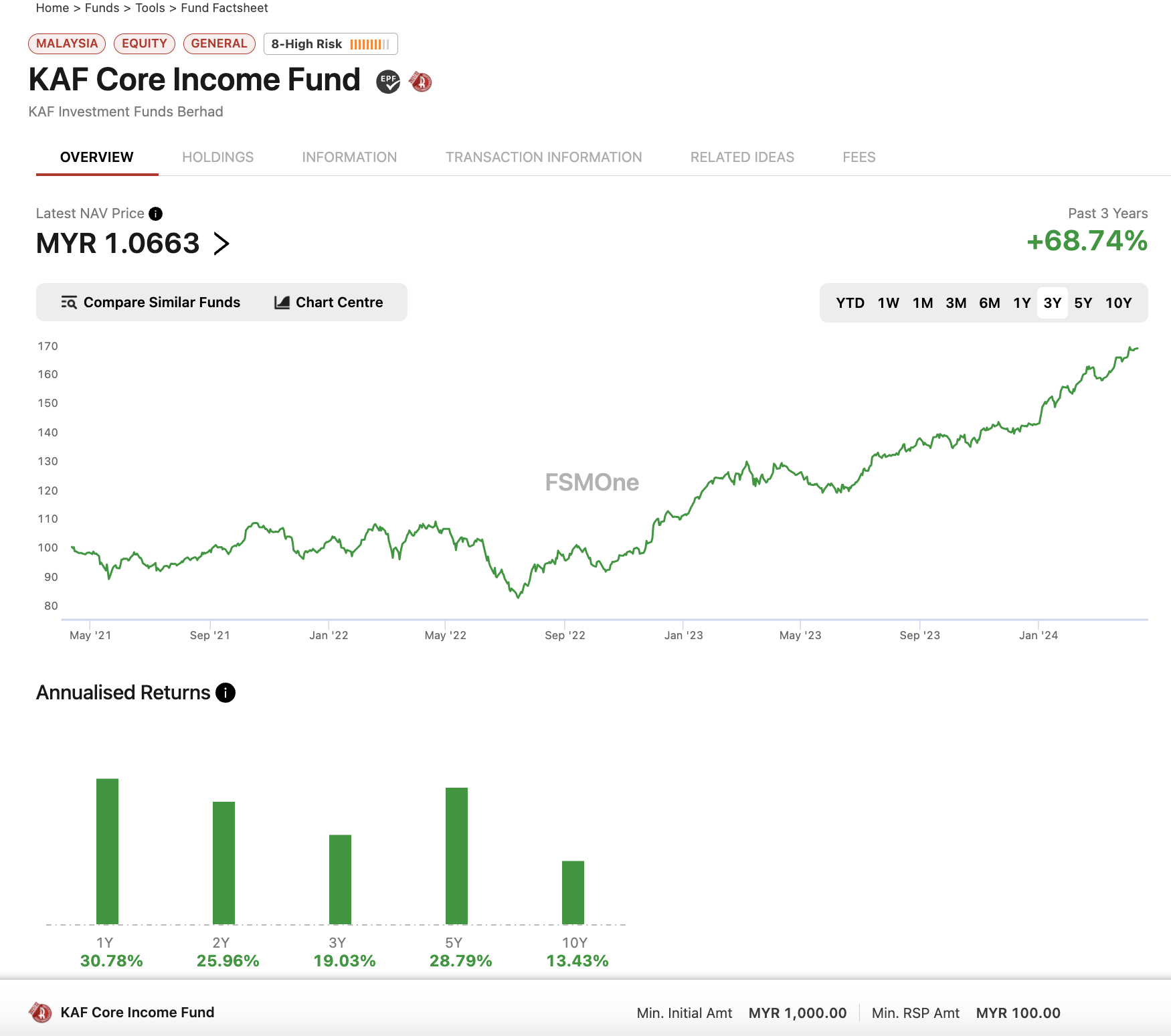Image resolution: width=1171 pixels, height=1036 pixels.
Task: Expand NAV price details chevron
Action: pos(221,244)
